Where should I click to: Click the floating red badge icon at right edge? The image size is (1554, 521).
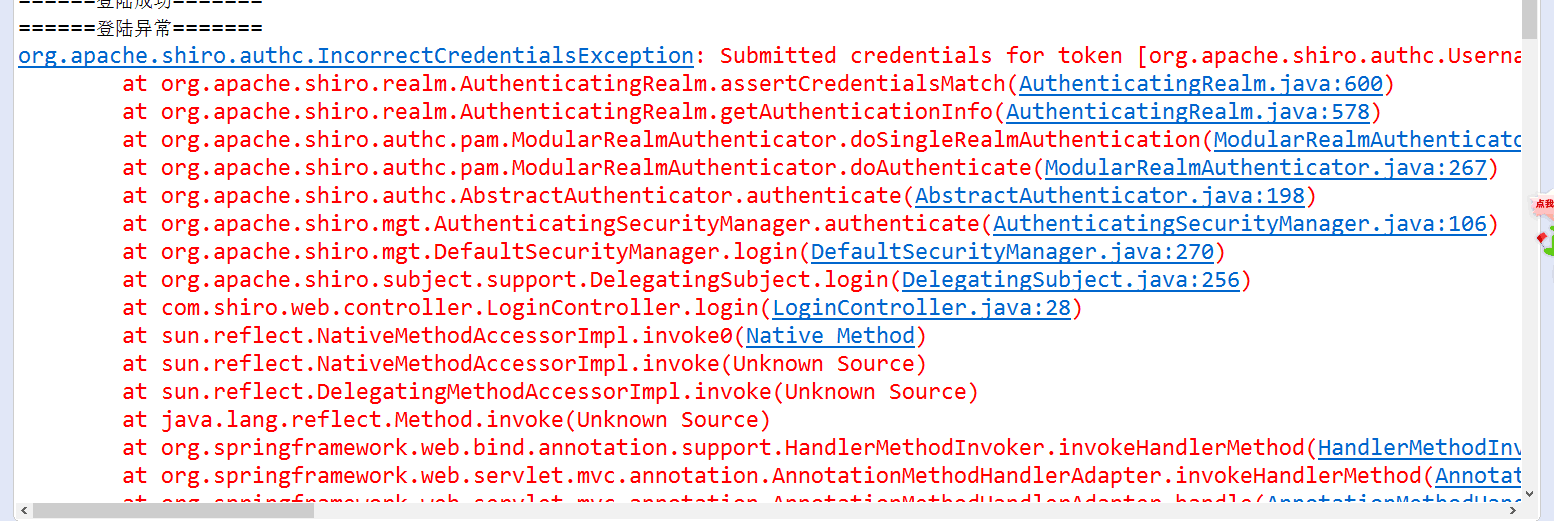(1544, 205)
